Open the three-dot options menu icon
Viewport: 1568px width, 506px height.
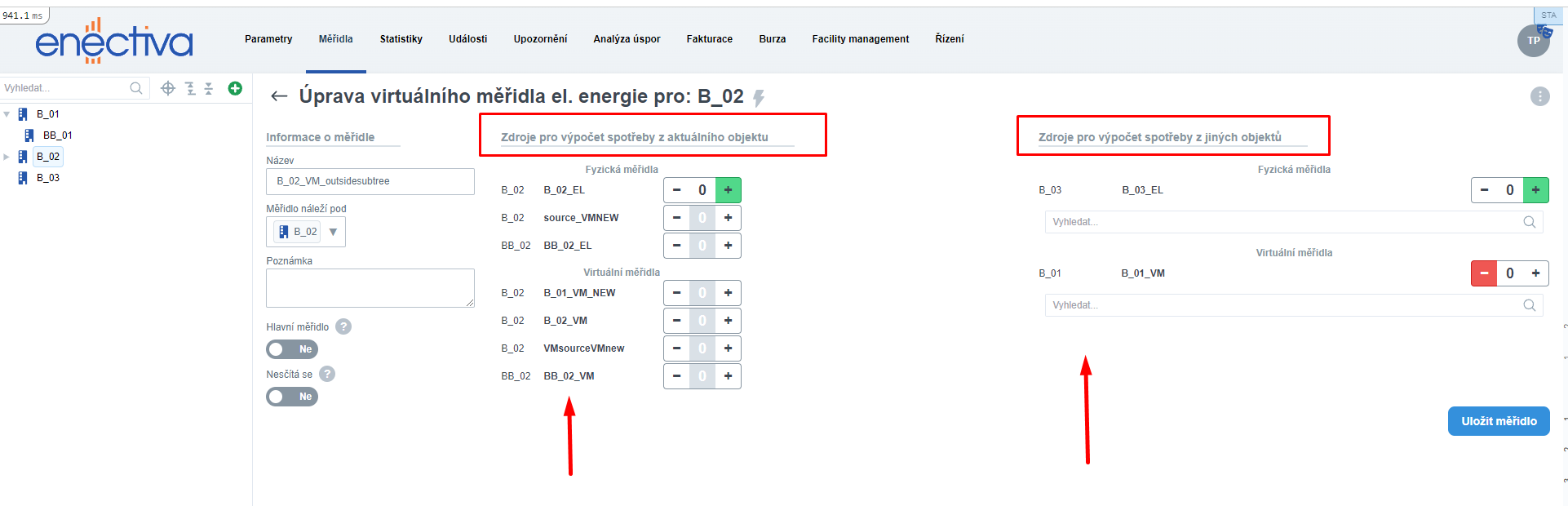click(x=1539, y=96)
